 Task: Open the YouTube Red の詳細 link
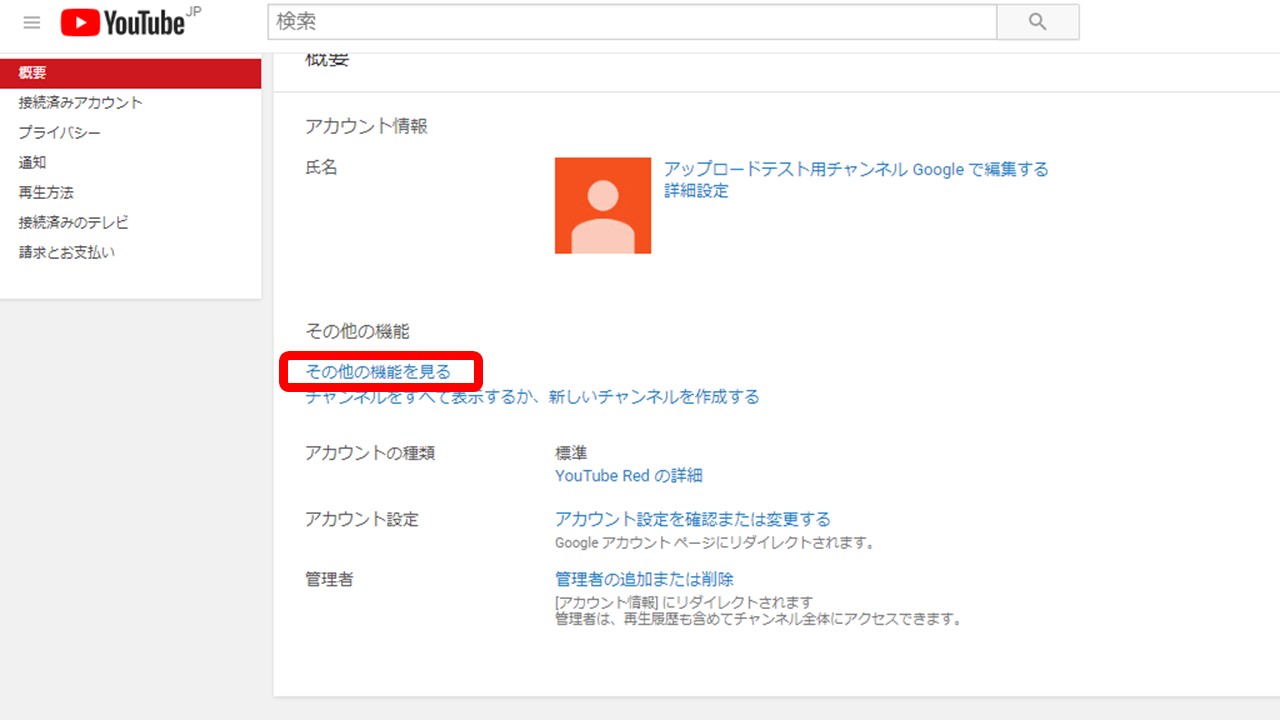pos(628,475)
